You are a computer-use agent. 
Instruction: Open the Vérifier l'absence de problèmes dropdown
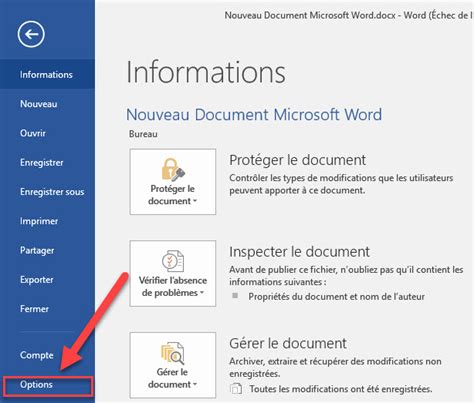click(x=173, y=273)
